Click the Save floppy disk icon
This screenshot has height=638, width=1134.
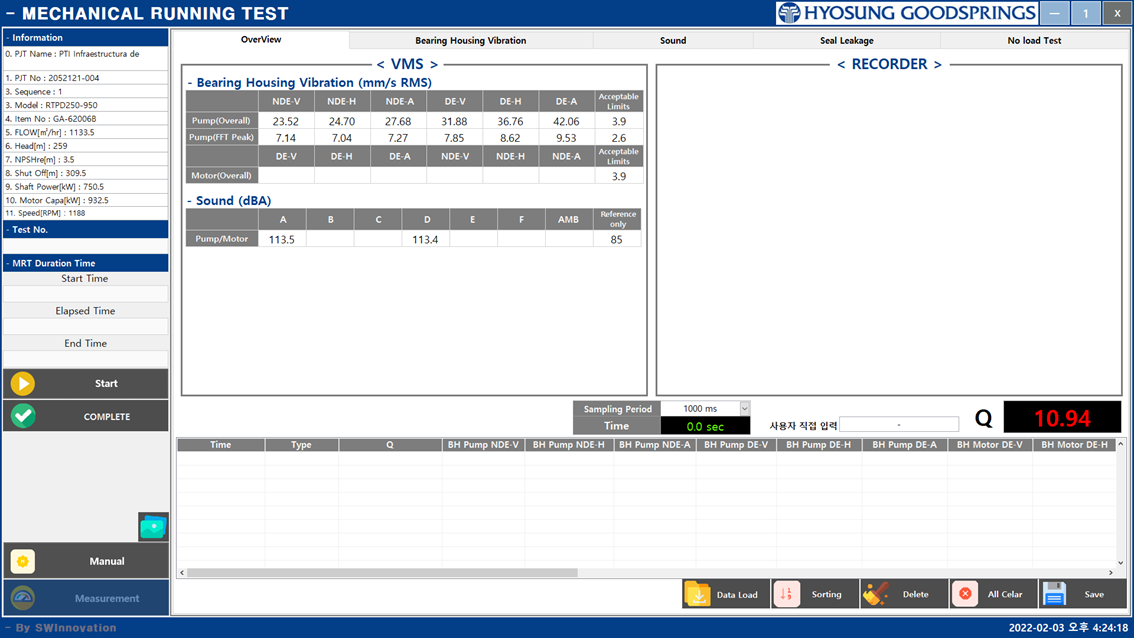[x=1054, y=594]
